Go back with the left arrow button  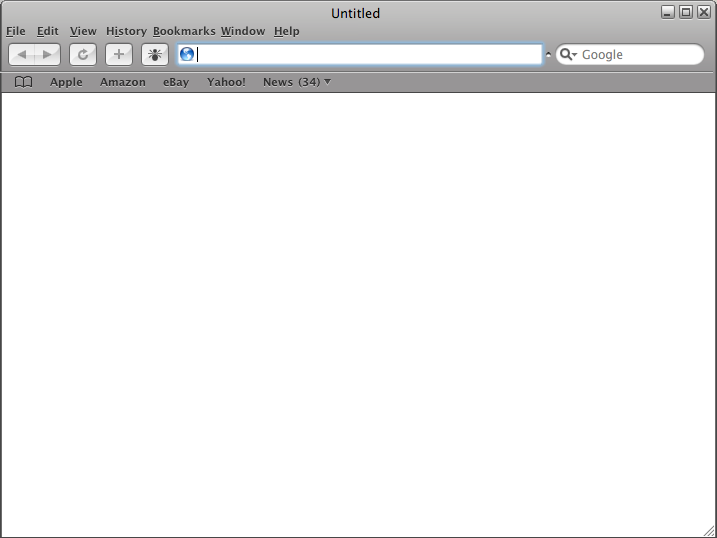(x=21, y=55)
